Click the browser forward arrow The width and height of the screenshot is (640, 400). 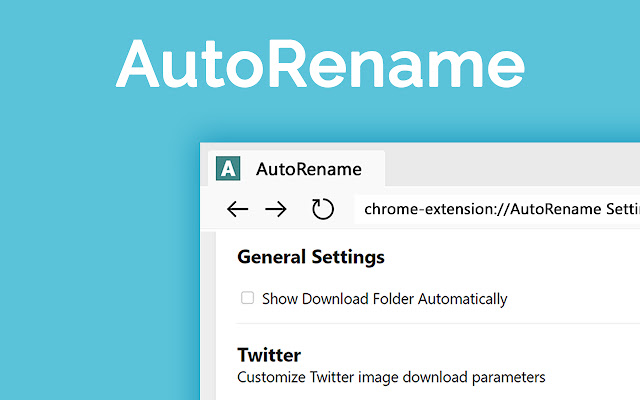pyautogui.click(x=276, y=209)
